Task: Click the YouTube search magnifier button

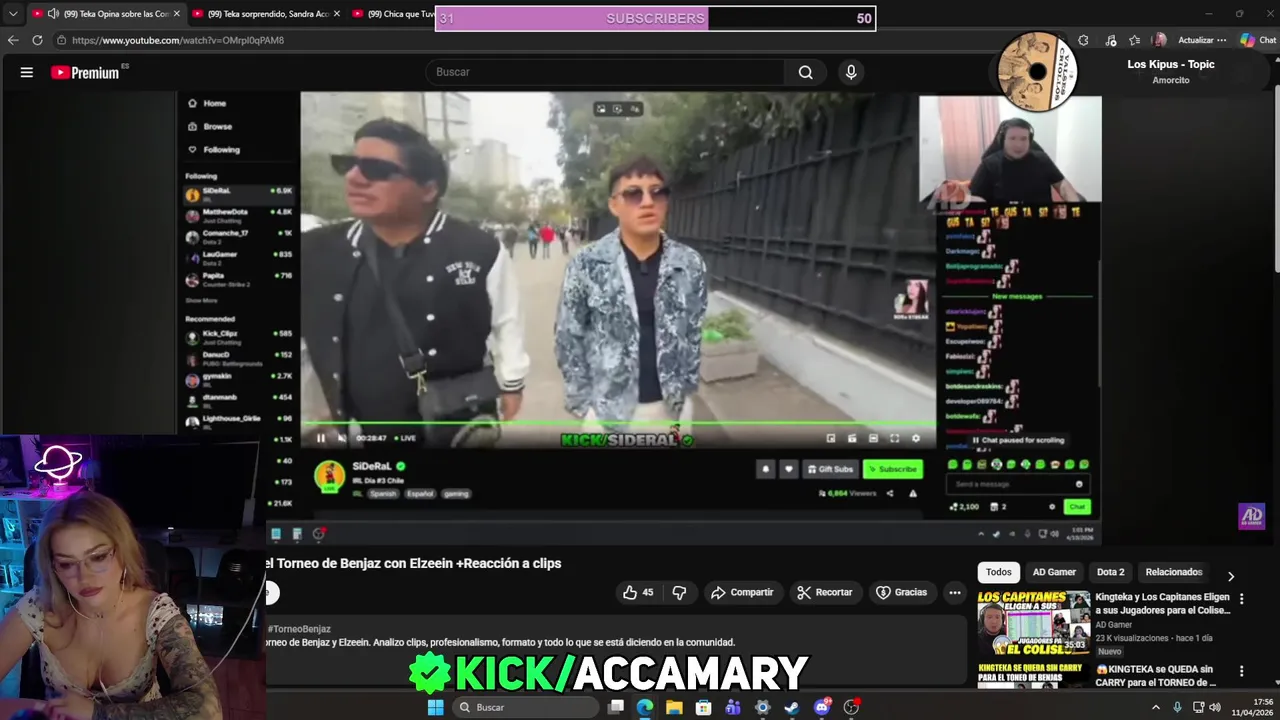Action: click(x=805, y=72)
